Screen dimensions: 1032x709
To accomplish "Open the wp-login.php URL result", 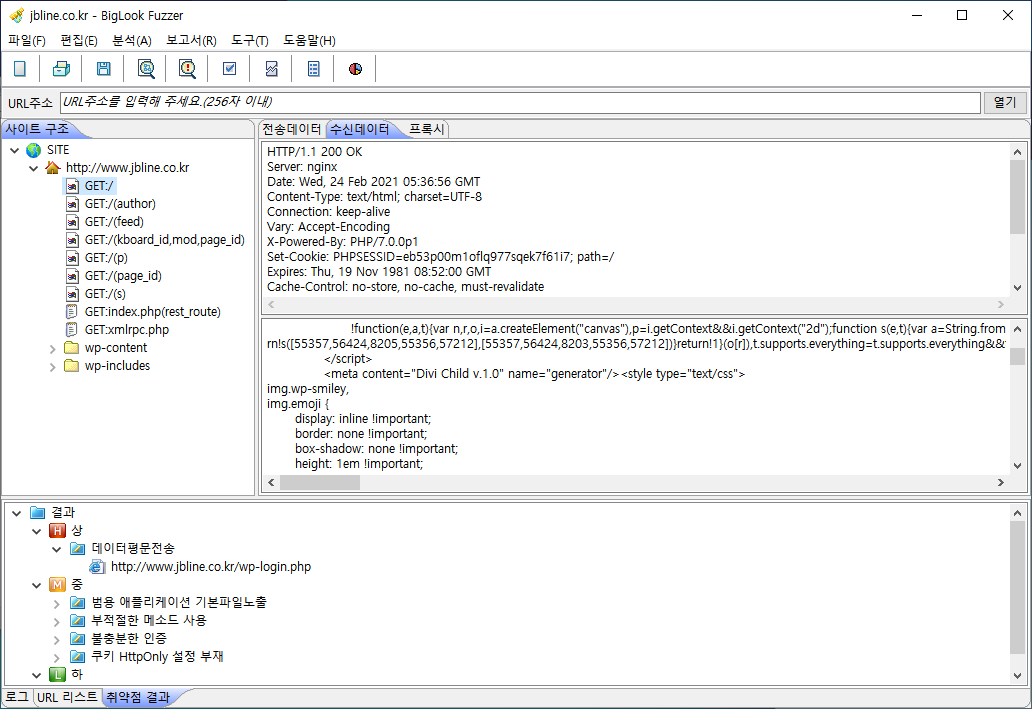I will point(210,566).
